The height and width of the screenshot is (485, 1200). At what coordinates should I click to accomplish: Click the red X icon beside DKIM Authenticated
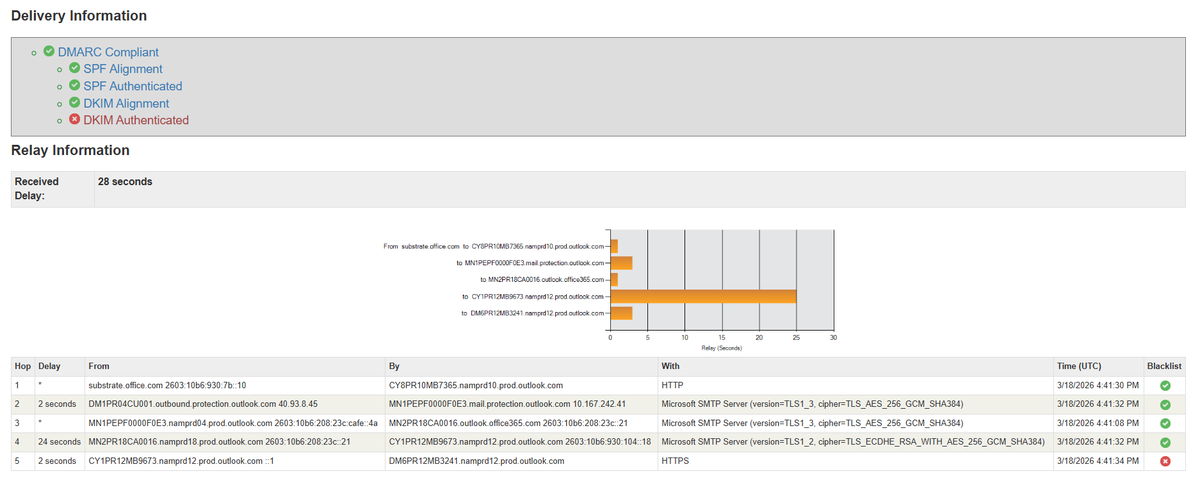click(x=74, y=120)
